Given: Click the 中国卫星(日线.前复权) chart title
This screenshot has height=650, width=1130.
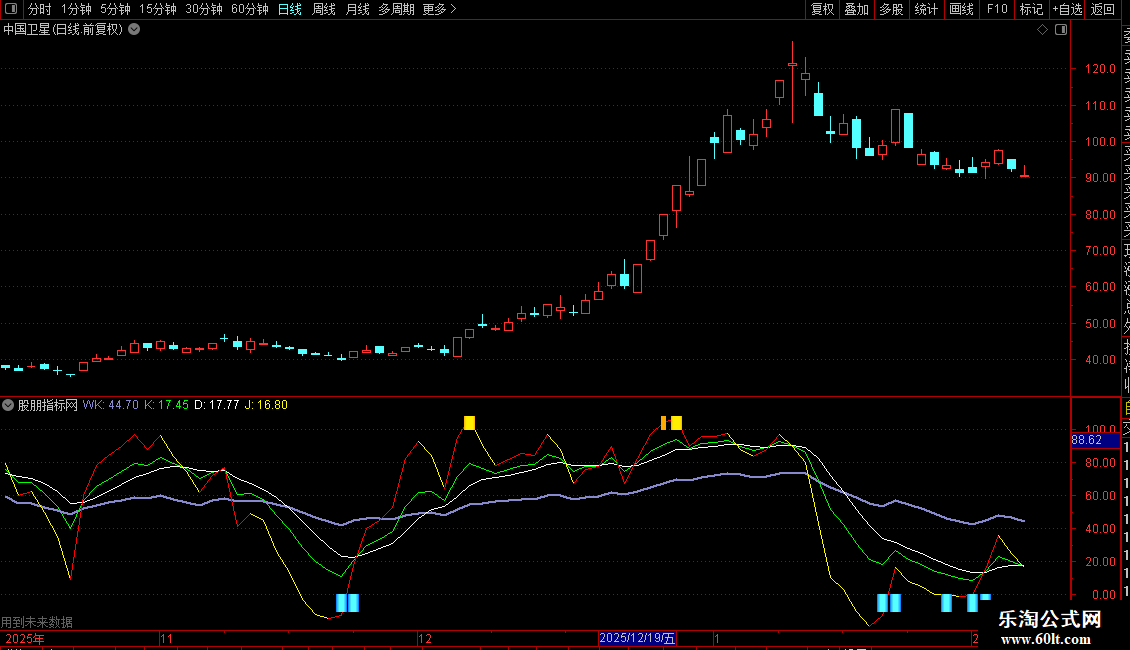Looking at the screenshot, I should [x=63, y=30].
